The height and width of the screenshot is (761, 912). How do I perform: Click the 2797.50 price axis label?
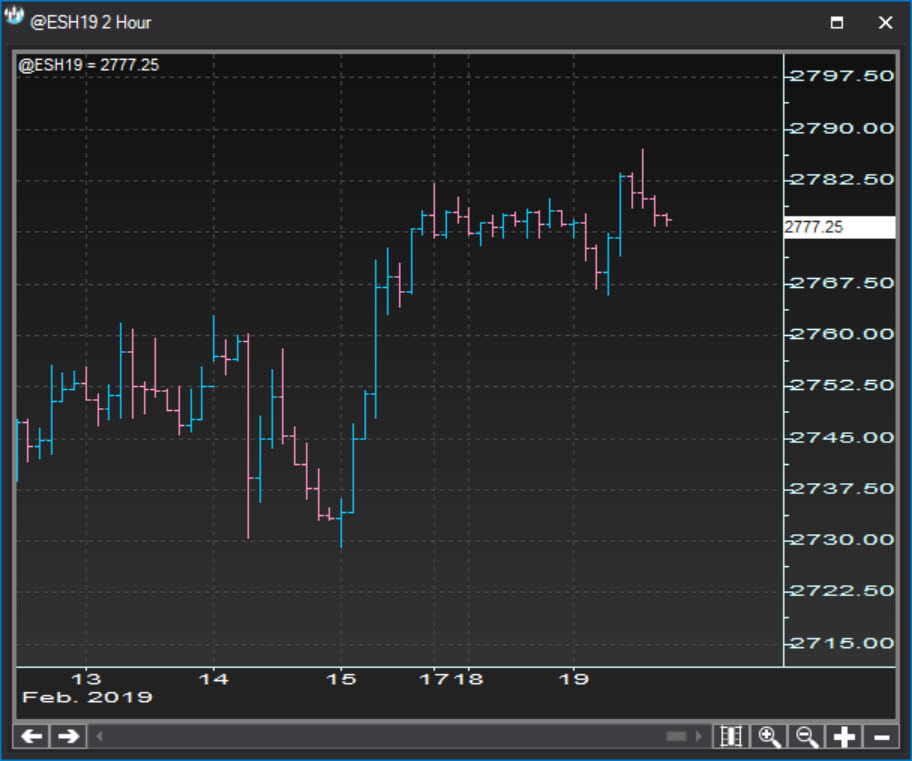pyautogui.click(x=842, y=76)
